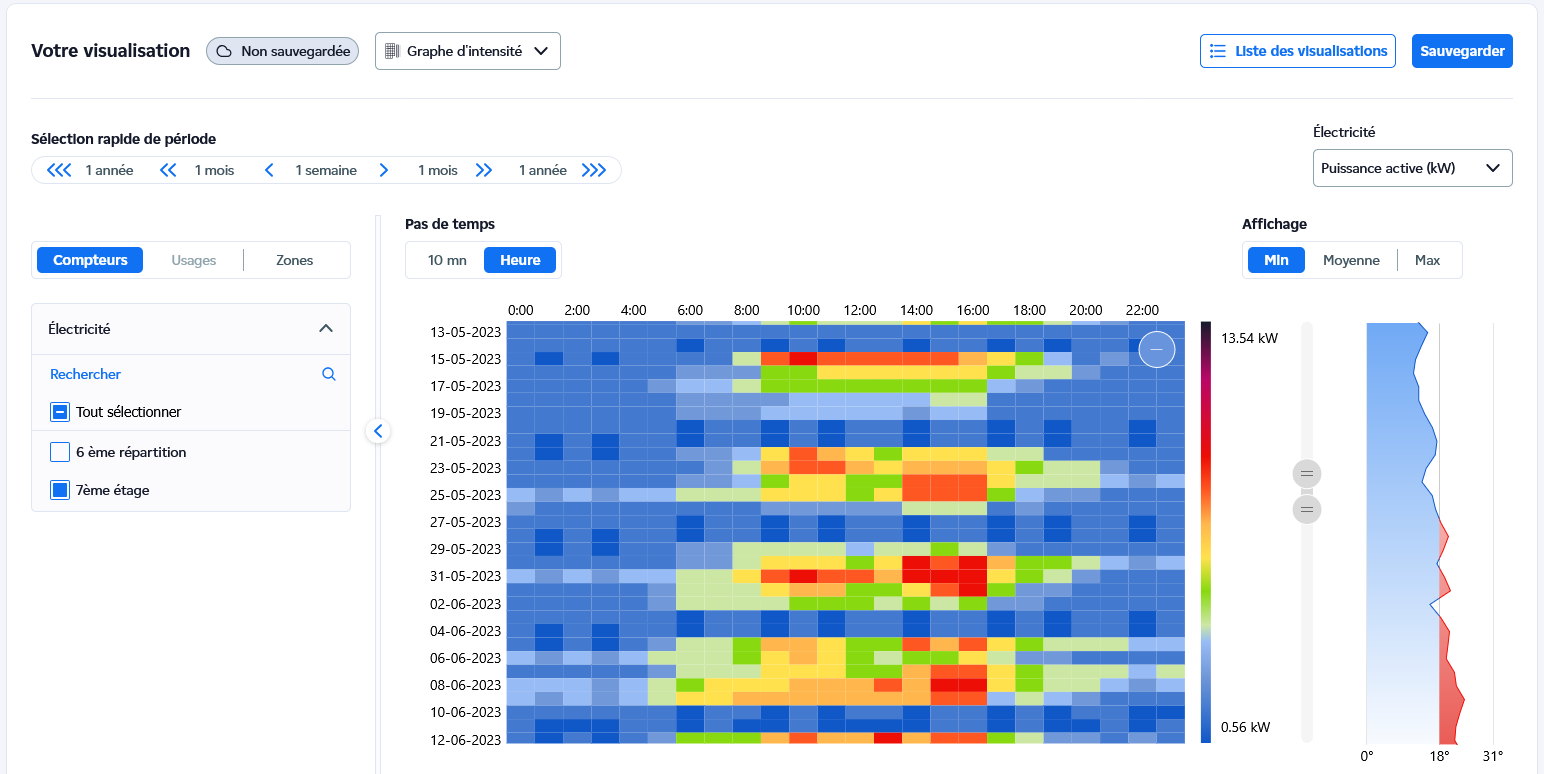Step back one week with left chevron
The height and width of the screenshot is (774, 1544).
click(x=269, y=170)
